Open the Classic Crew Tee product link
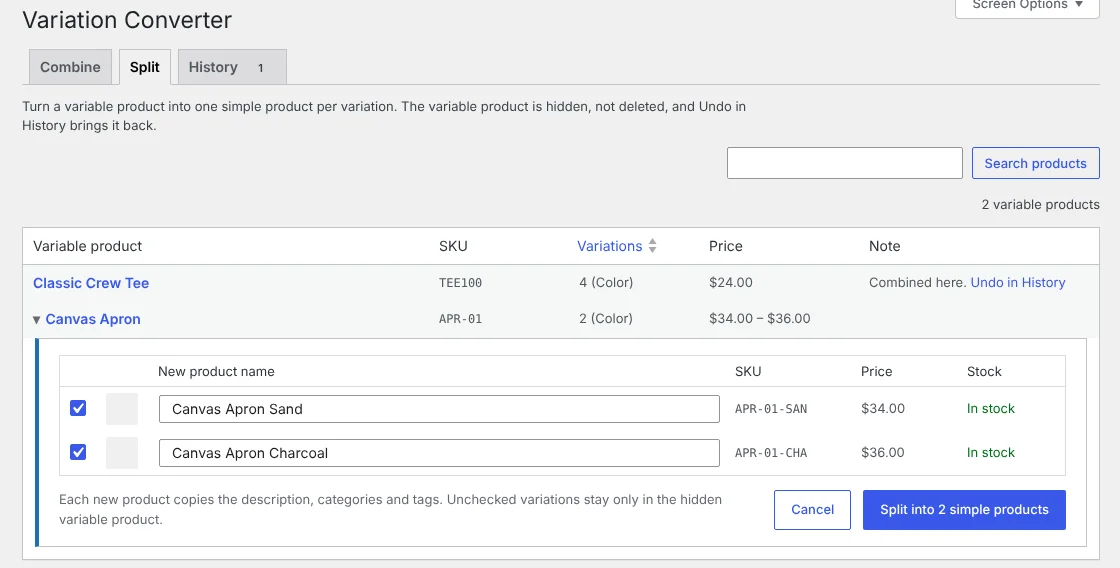1120x568 pixels. click(x=91, y=283)
